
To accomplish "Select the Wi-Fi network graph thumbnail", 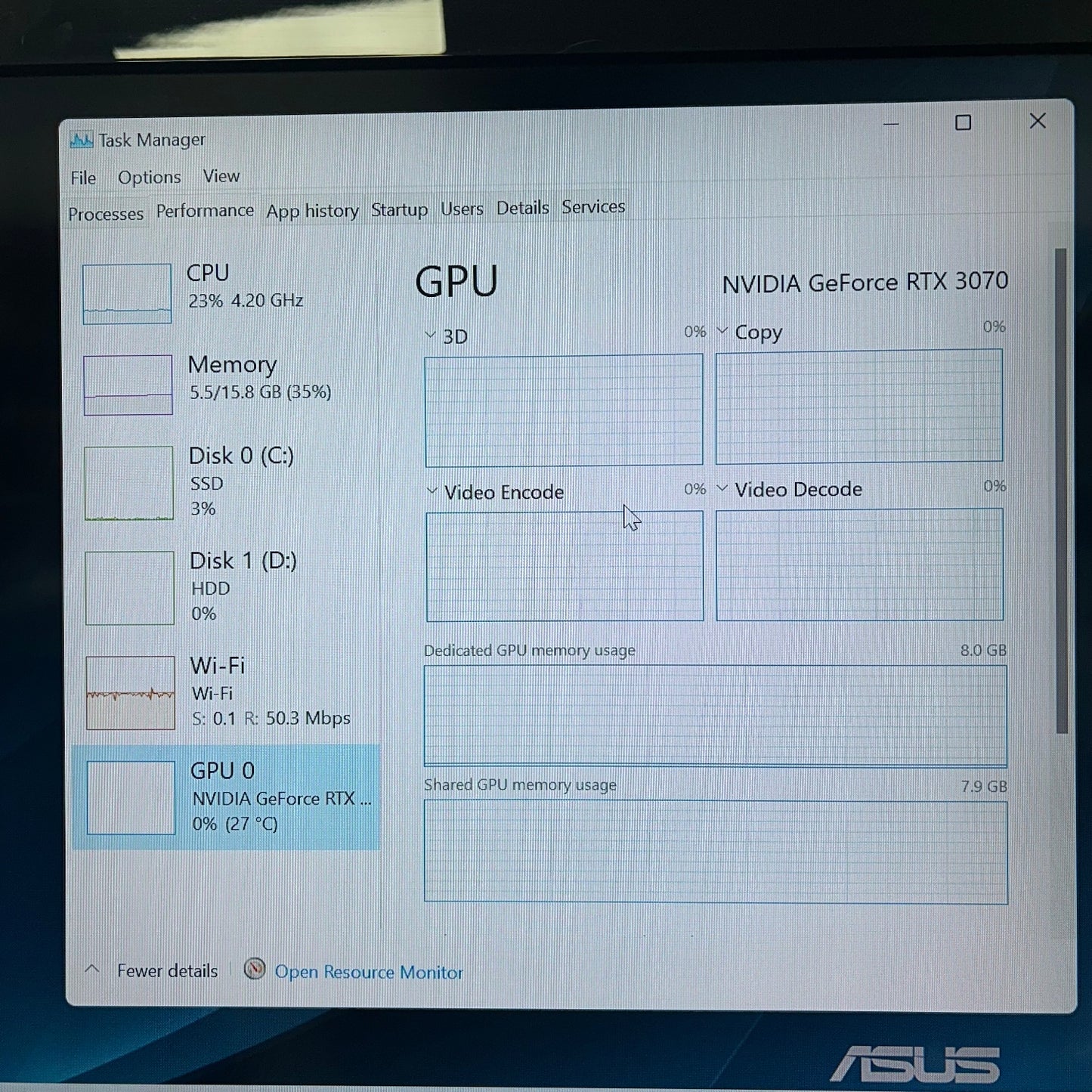I will 130,692.
